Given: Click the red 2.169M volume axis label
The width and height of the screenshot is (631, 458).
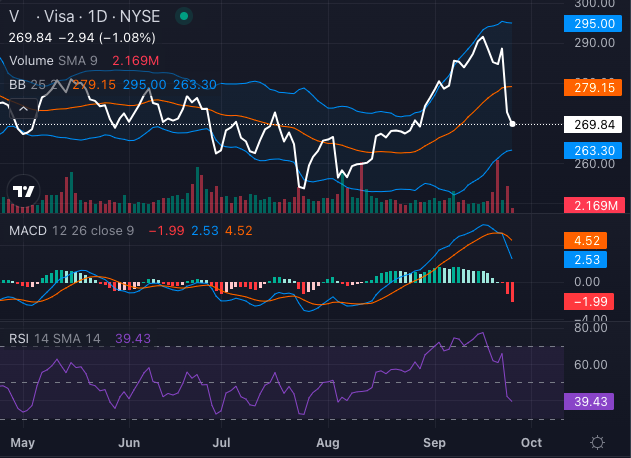Looking at the screenshot, I should (594, 205).
